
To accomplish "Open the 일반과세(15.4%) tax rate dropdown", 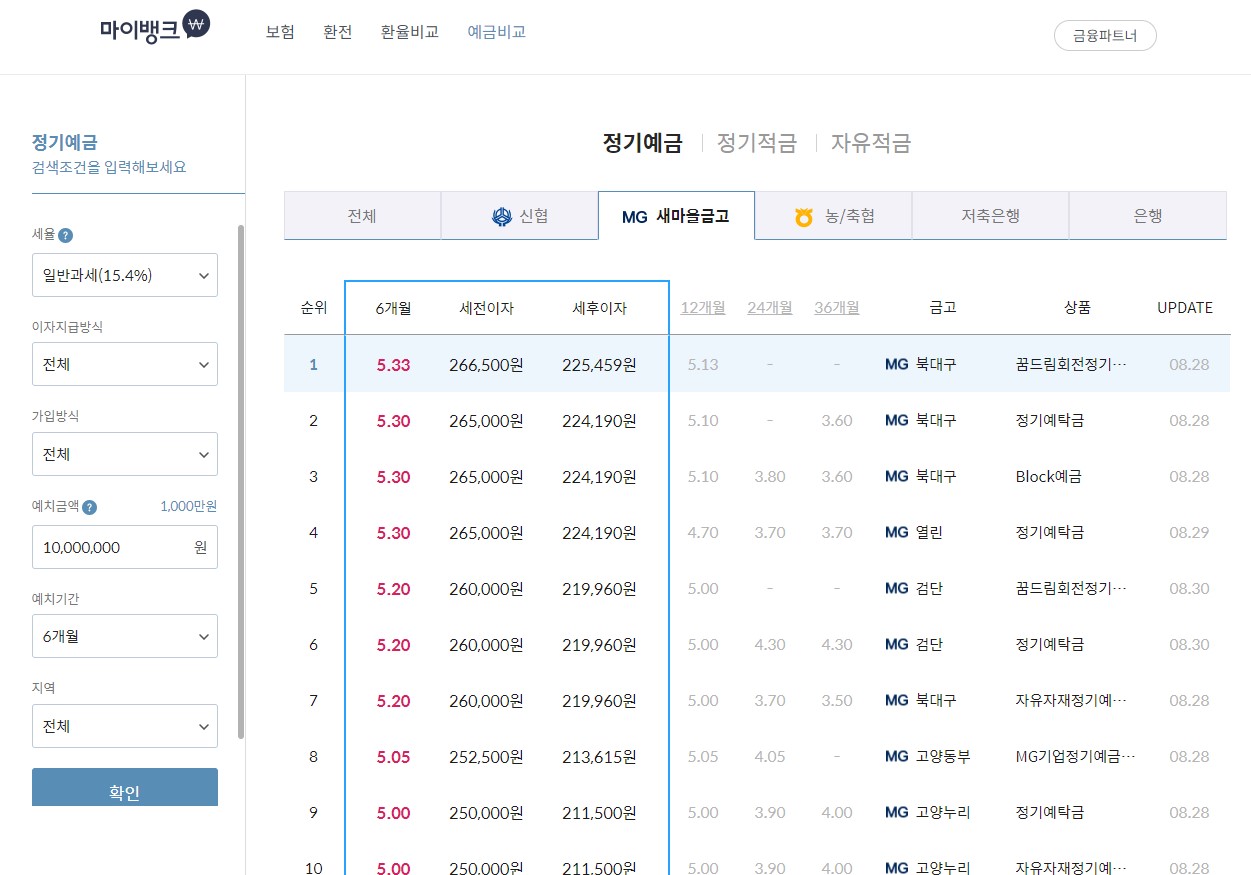I will pyautogui.click(x=124, y=275).
